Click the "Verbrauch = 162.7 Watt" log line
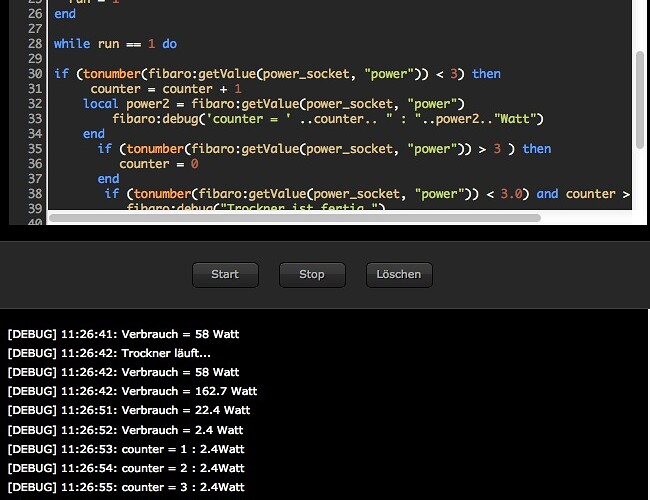 pos(132,391)
